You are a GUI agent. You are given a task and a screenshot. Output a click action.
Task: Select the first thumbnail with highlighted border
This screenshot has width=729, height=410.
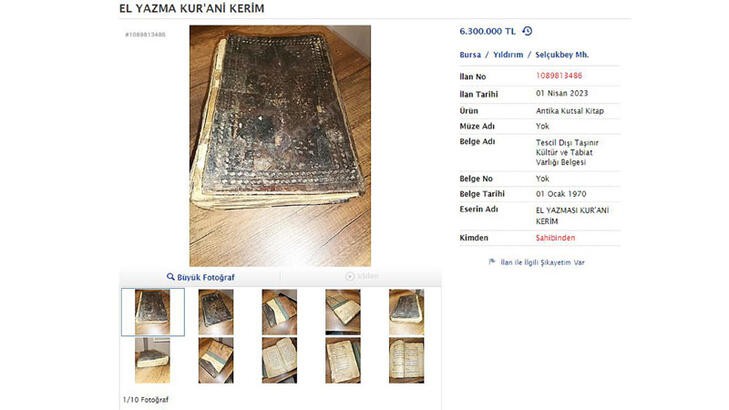tap(152, 312)
